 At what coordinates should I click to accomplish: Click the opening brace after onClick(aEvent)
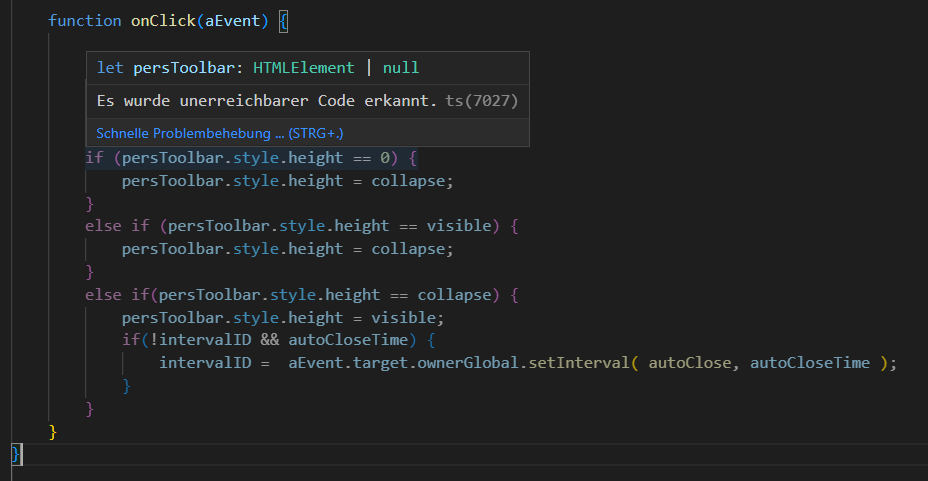283,21
